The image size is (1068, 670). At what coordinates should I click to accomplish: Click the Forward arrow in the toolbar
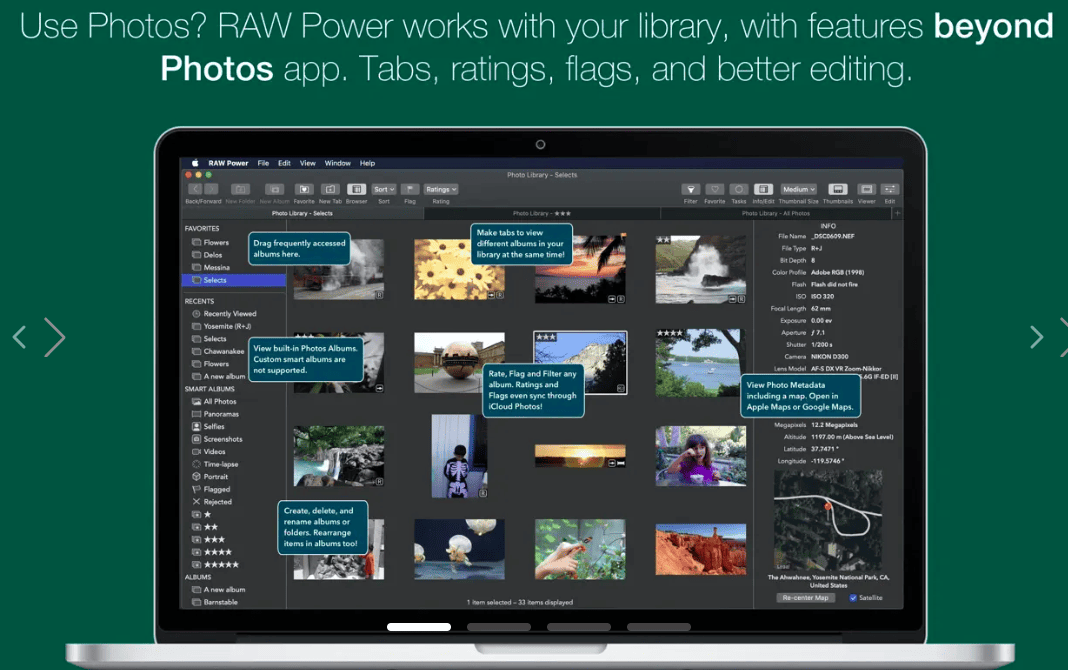coord(211,189)
